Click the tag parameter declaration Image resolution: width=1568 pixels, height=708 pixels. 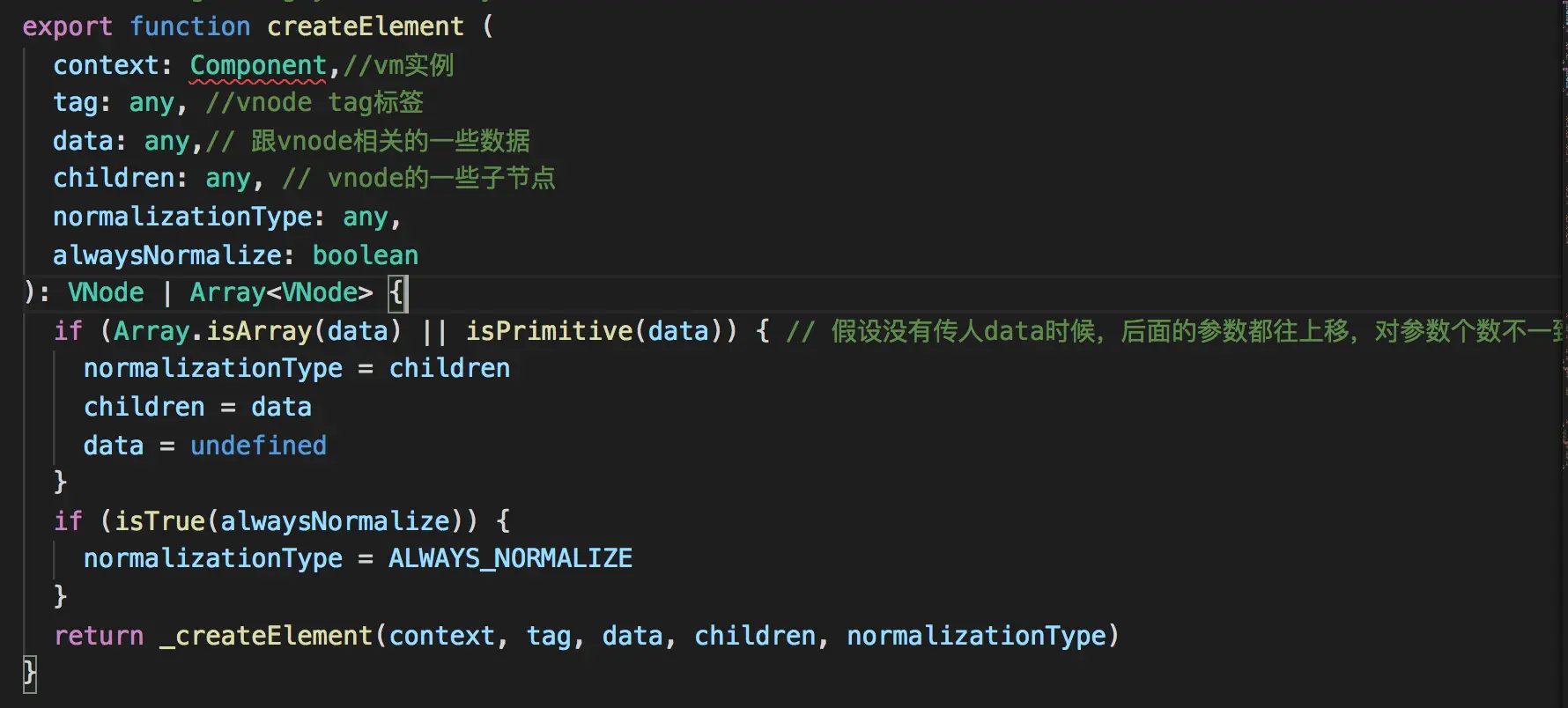pyautogui.click(x=75, y=103)
